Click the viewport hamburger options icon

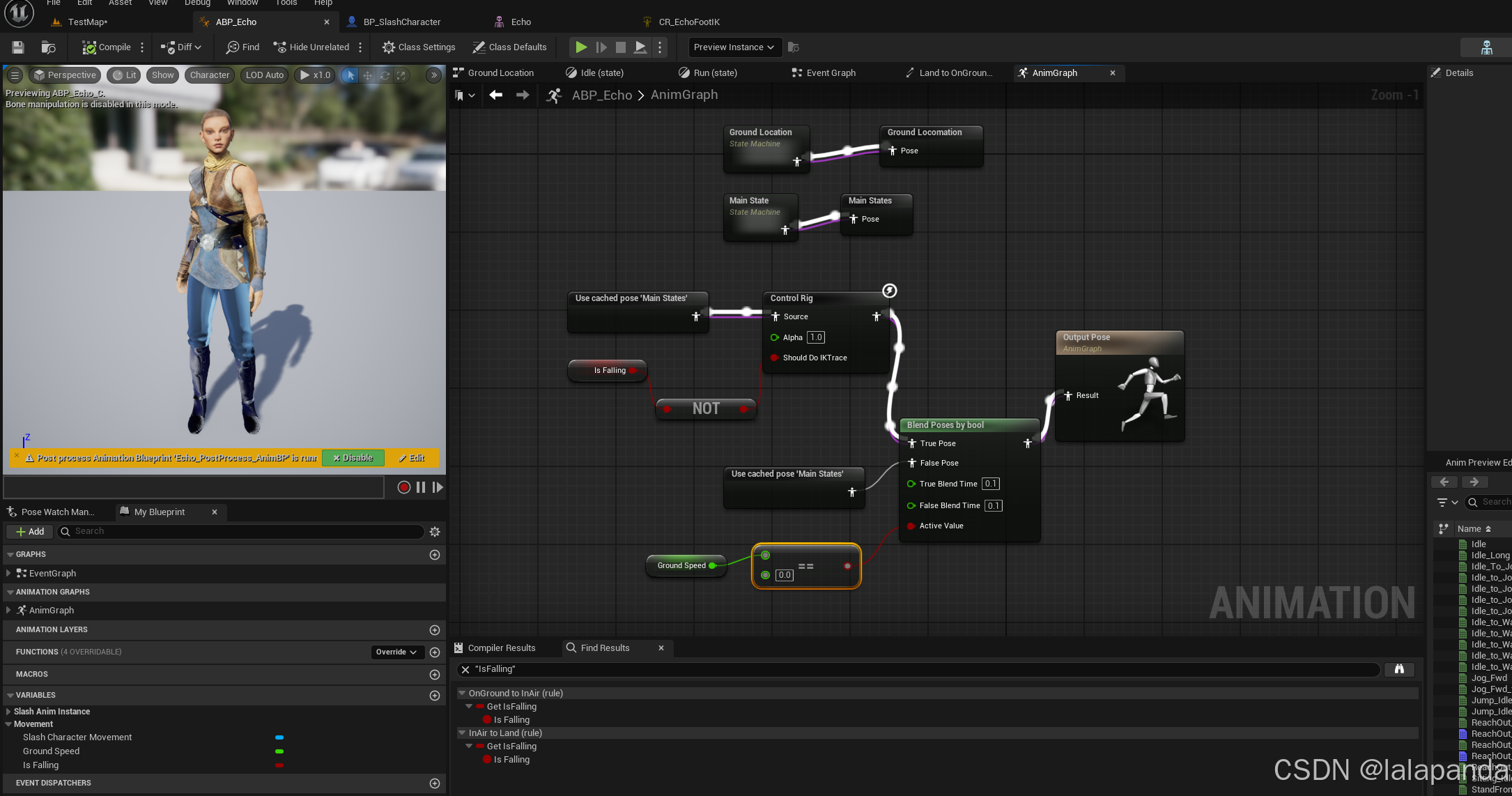(15, 75)
